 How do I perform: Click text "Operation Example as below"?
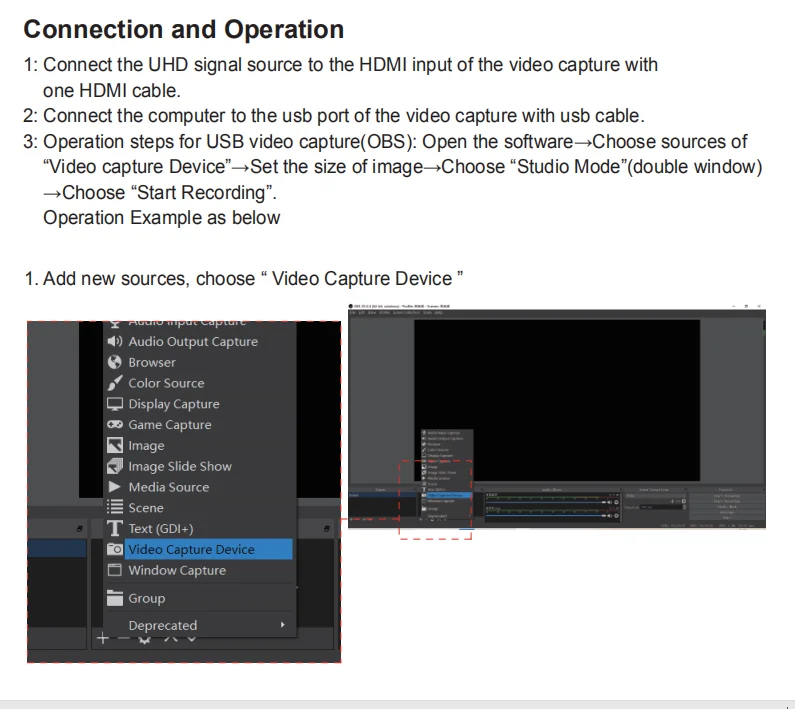162,218
